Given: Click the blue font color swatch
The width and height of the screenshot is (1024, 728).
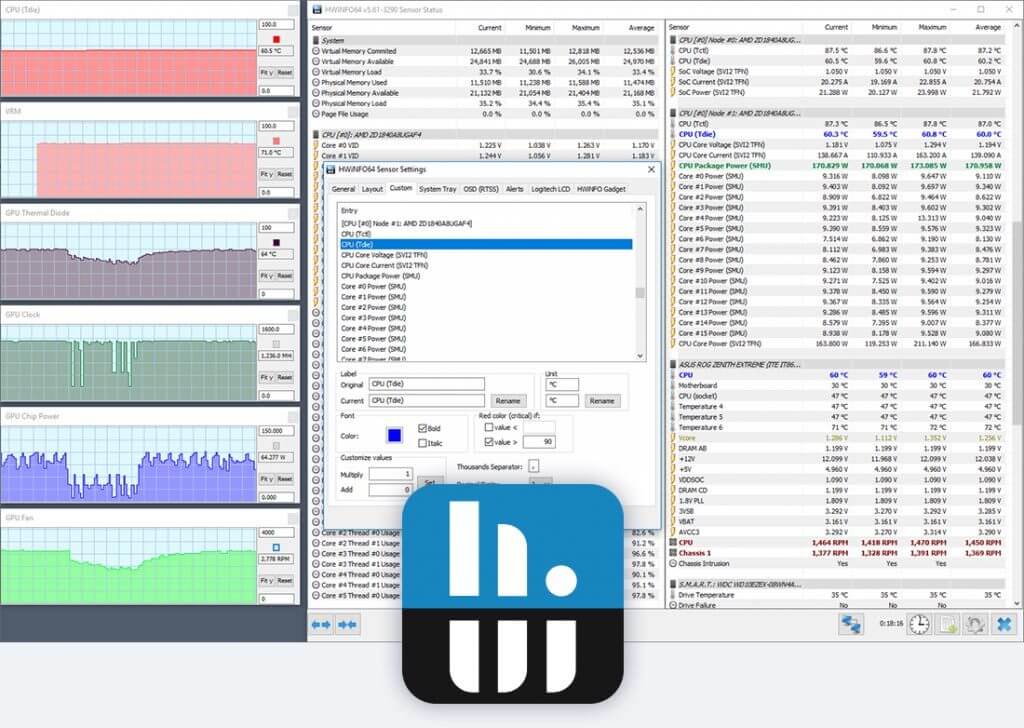Looking at the screenshot, I should click(393, 434).
